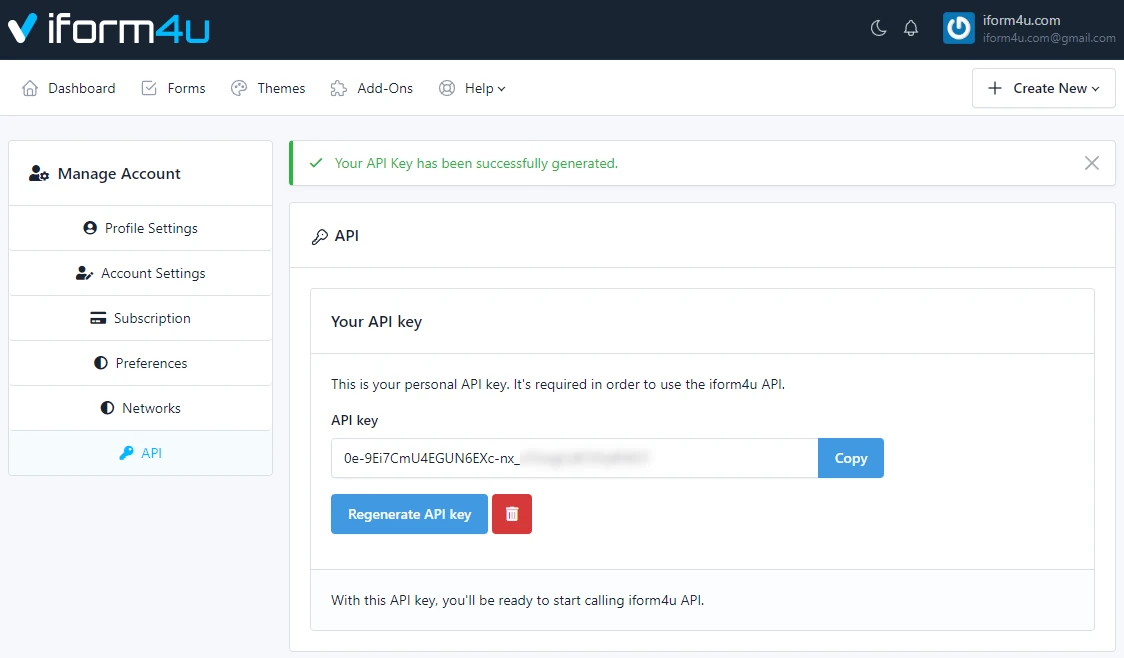Regenerate the API key
This screenshot has width=1124, height=658.
click(x=409, y=513)
